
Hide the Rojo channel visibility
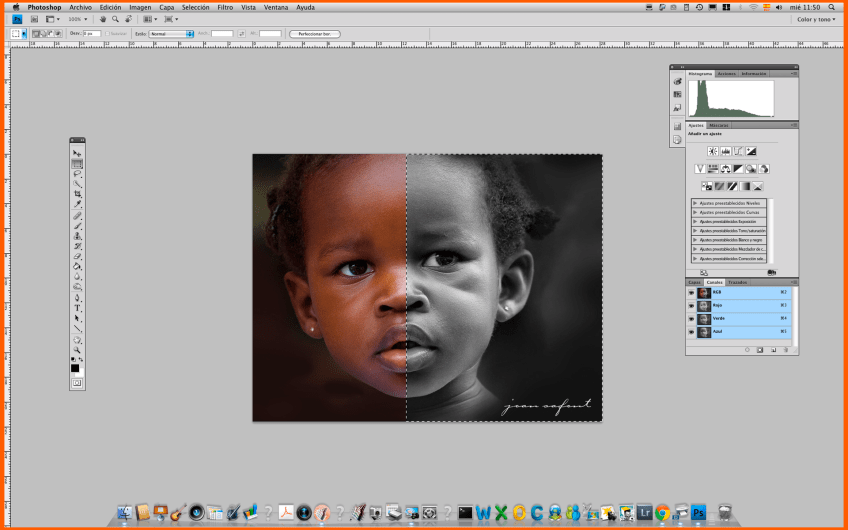(x=691, y=305)
